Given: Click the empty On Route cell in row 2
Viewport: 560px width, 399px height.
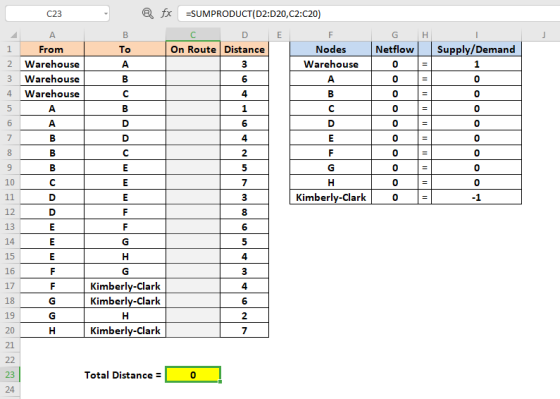Looking at the screenshot, I should coord(193,64).
